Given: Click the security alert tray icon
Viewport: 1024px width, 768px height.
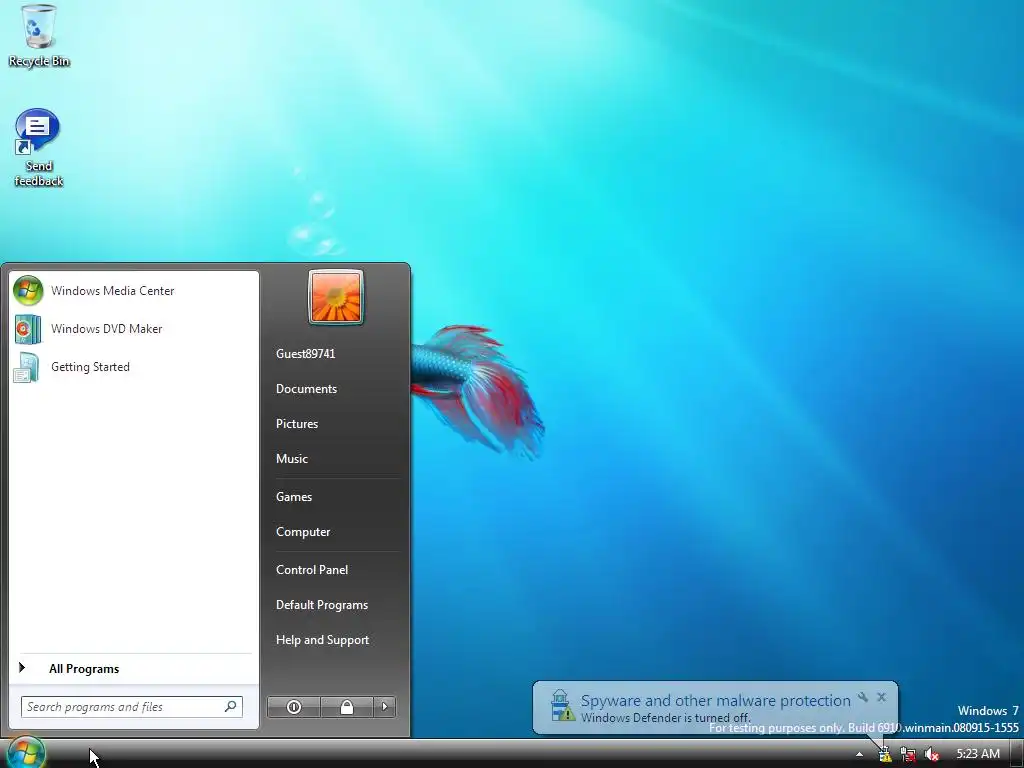Looking at the screenshot, I should click(884, 754).
